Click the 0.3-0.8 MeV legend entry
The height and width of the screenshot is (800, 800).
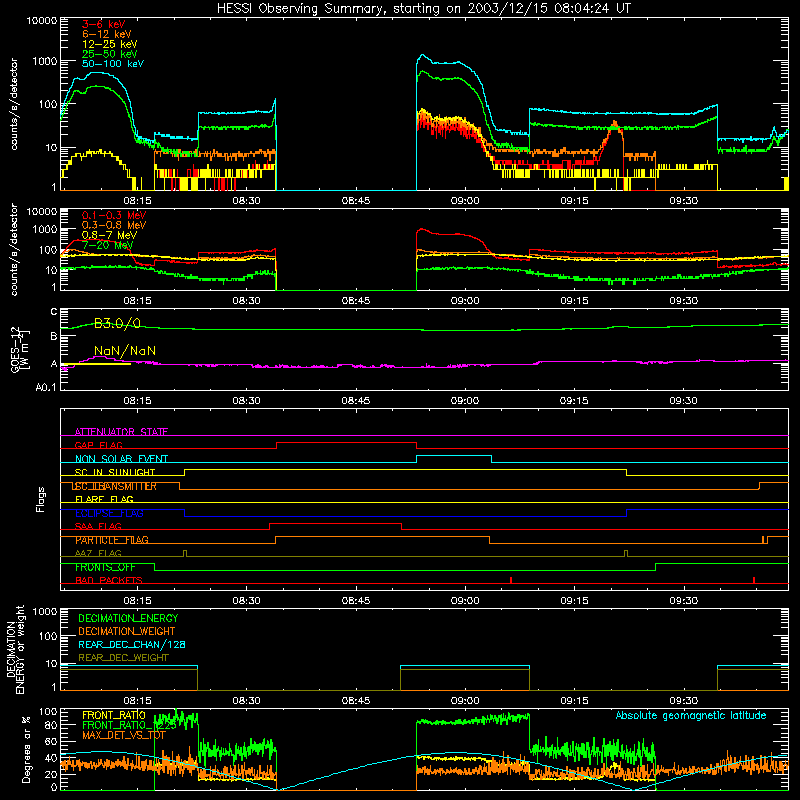114,226
